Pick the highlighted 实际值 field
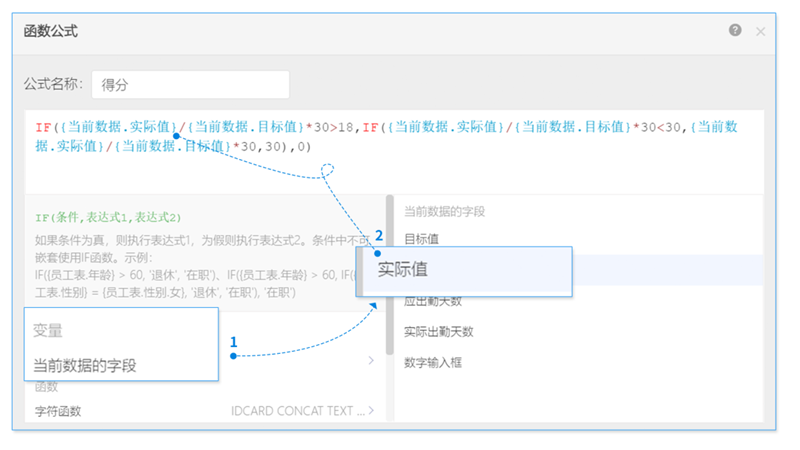The image size is (800, 450). click(x=403, y=269)
